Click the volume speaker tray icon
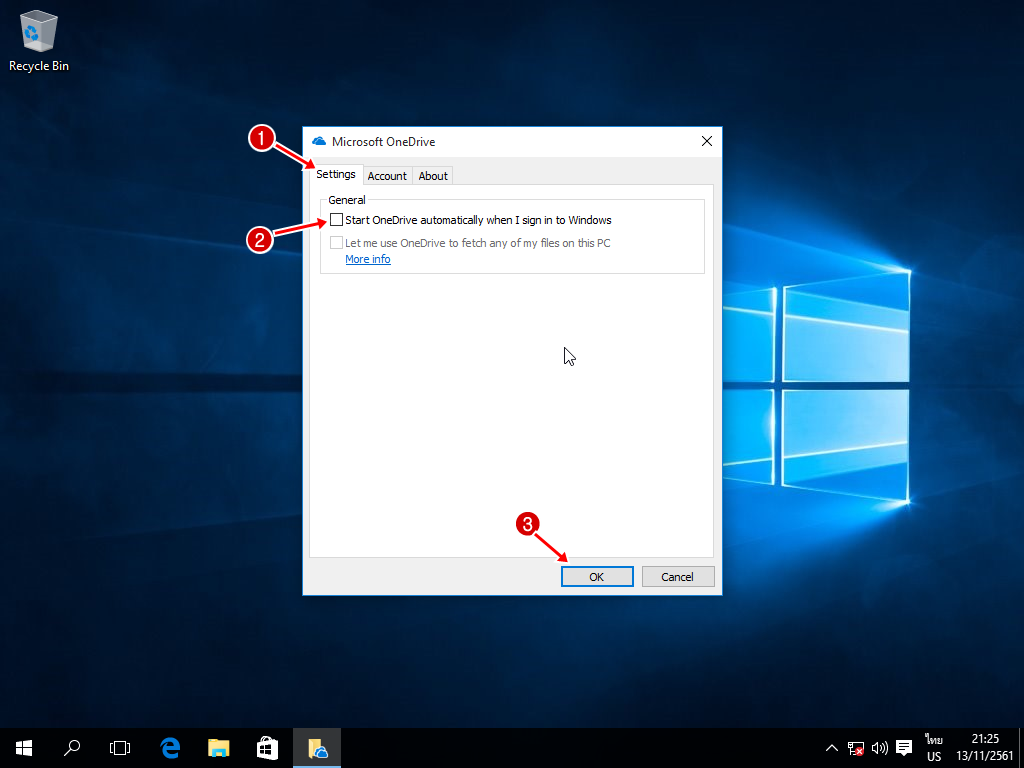Image resolution: width=1024 pixels, height=768 pixels. (880, 747)
